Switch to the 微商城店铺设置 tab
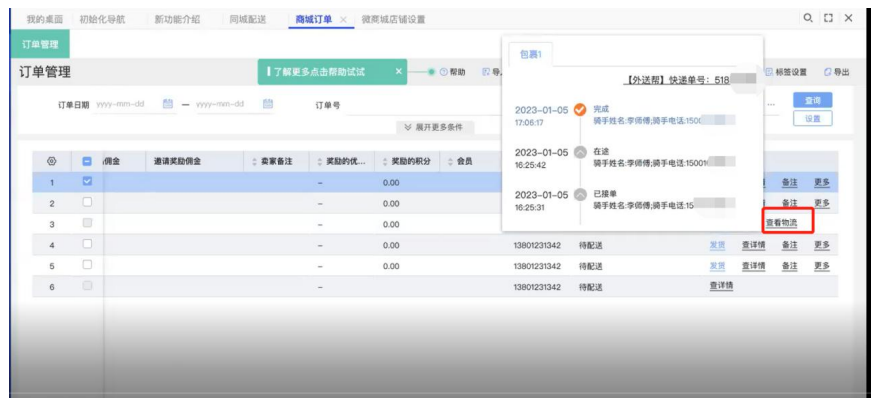The width and height of the screenshot is (872, 398). click(393, 19)
